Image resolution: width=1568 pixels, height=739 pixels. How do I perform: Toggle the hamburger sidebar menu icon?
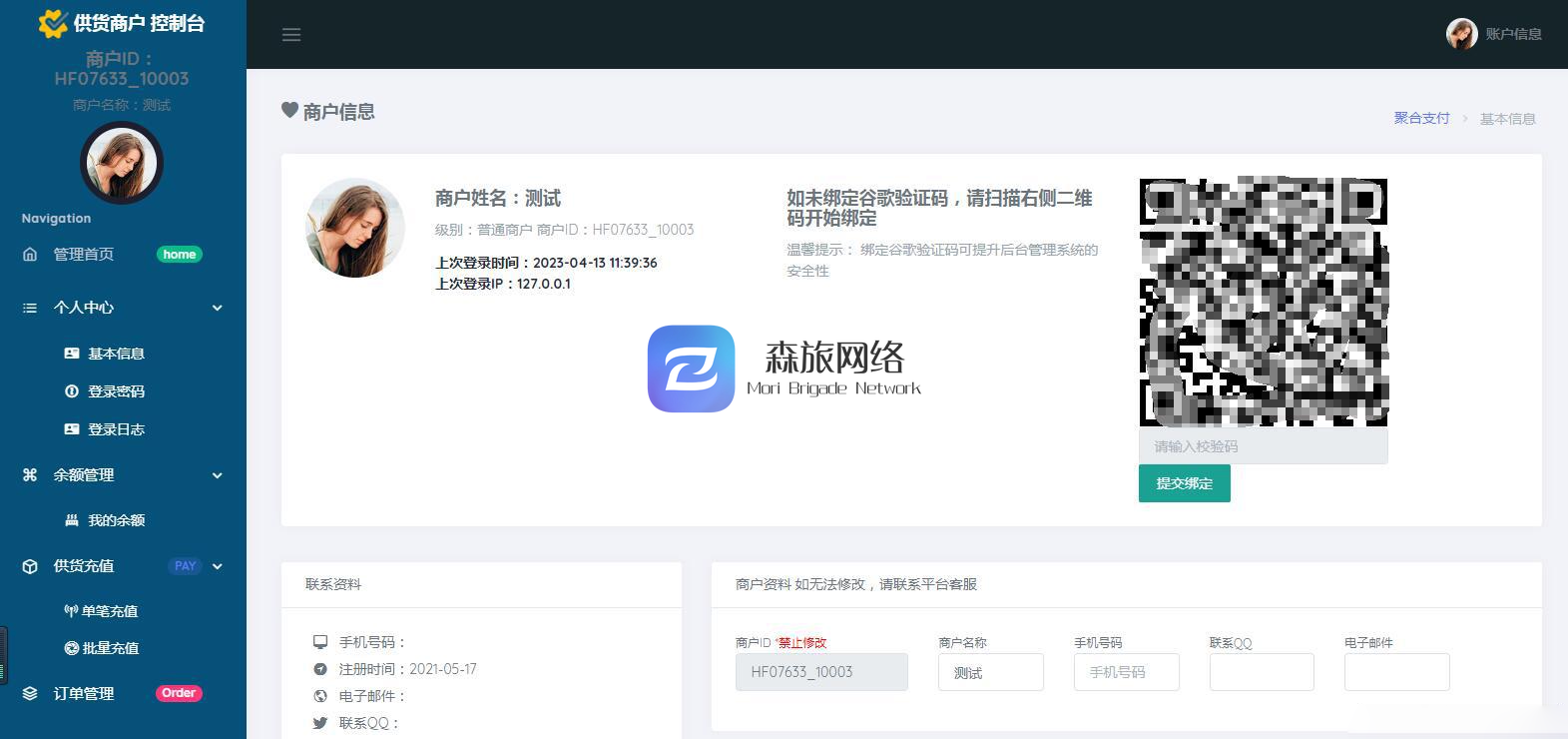pos(291,35)
